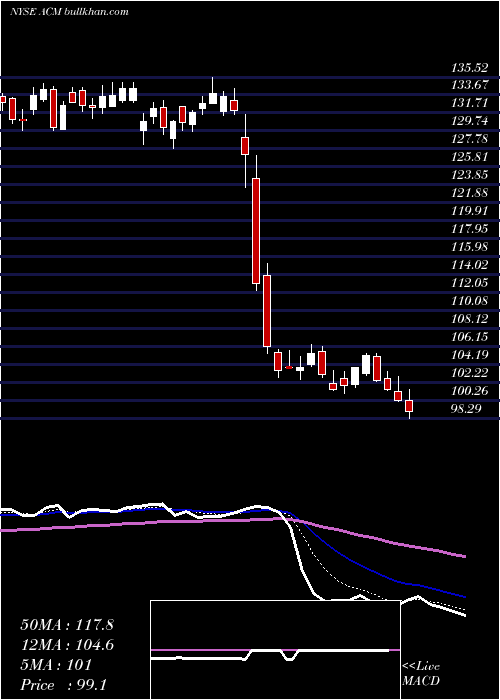Click the 115.98 price axis label

pyautogui.click(x=470, y=247)
